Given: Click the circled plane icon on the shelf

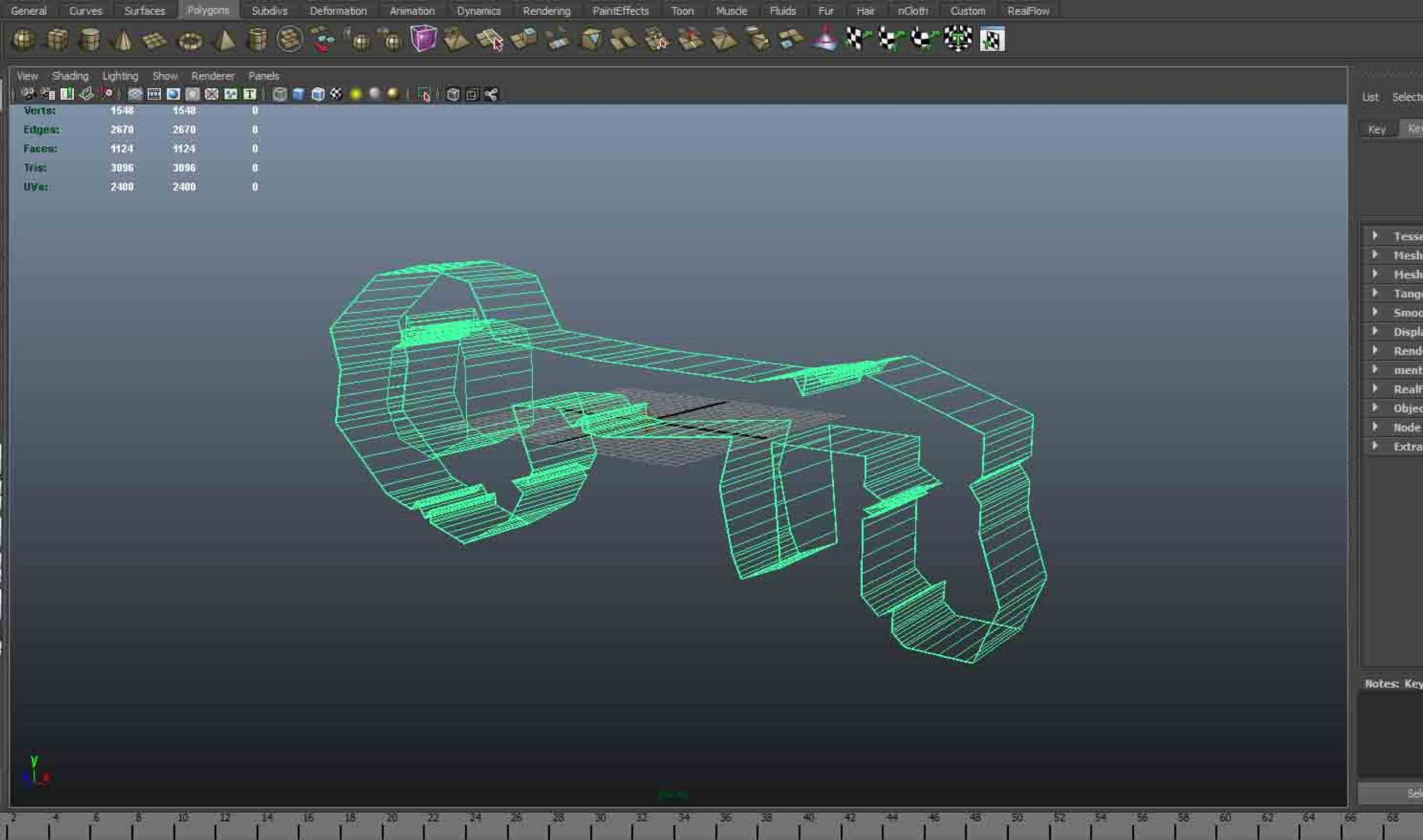Looking at the screenshot, I should click(x=290, y=39).
